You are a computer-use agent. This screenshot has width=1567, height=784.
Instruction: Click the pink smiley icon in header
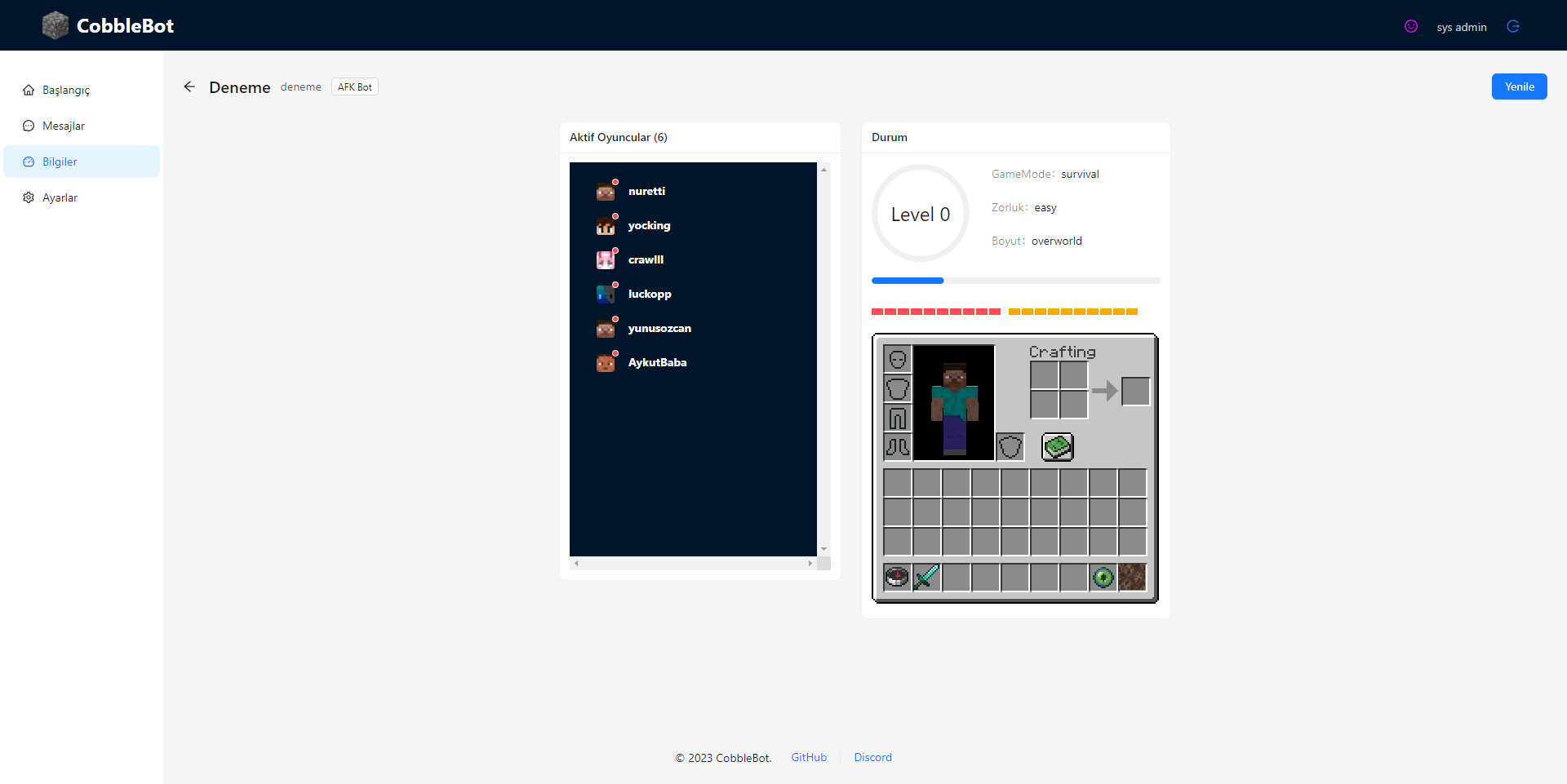click(1411, 26)
